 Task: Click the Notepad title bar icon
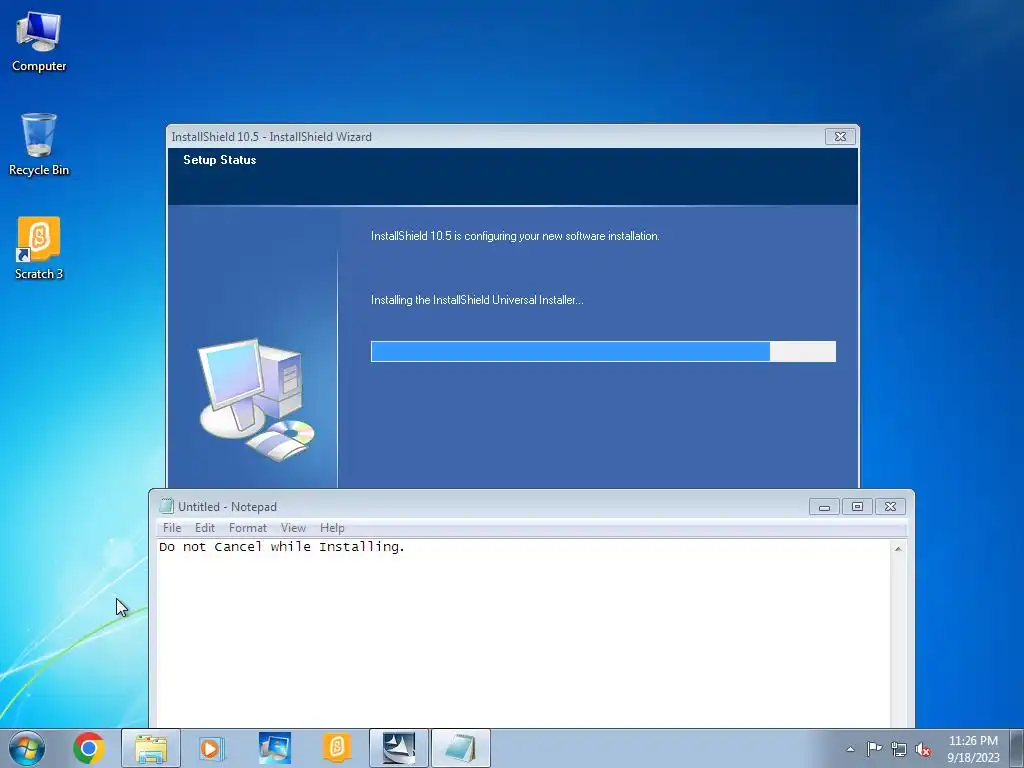(x=167, y=506)
